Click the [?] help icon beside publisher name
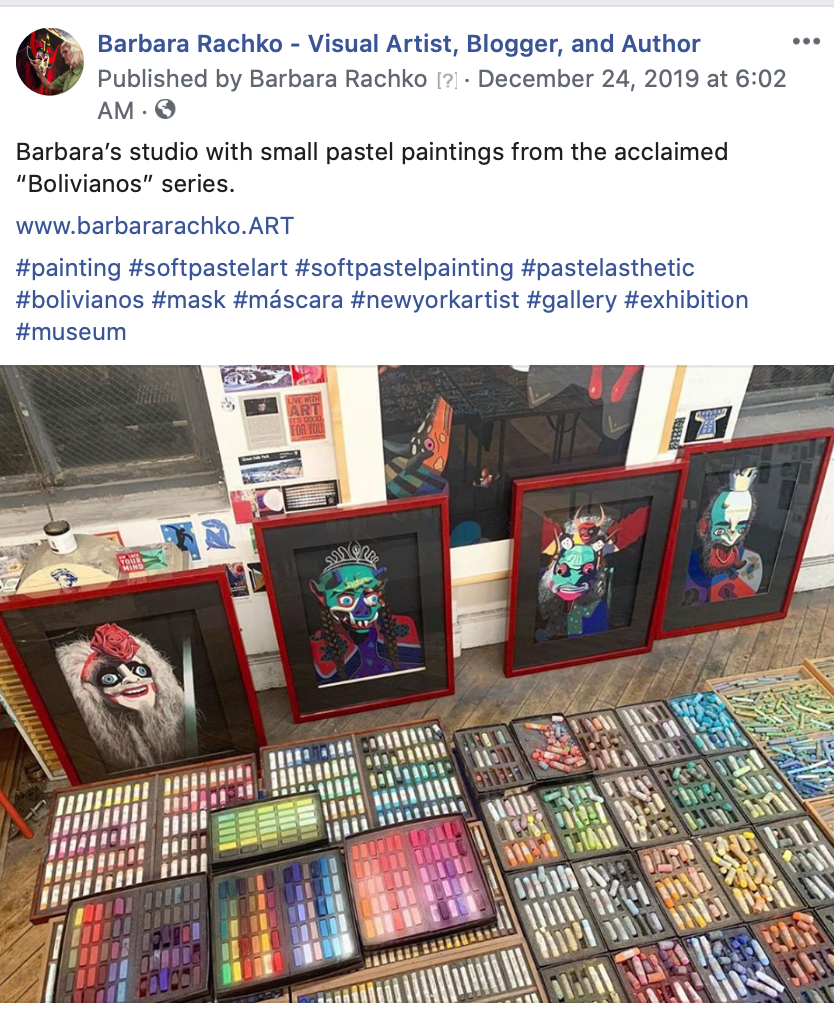Image resolution: width=834 pixels, height=1010 pixels. [x=446, y=80]
